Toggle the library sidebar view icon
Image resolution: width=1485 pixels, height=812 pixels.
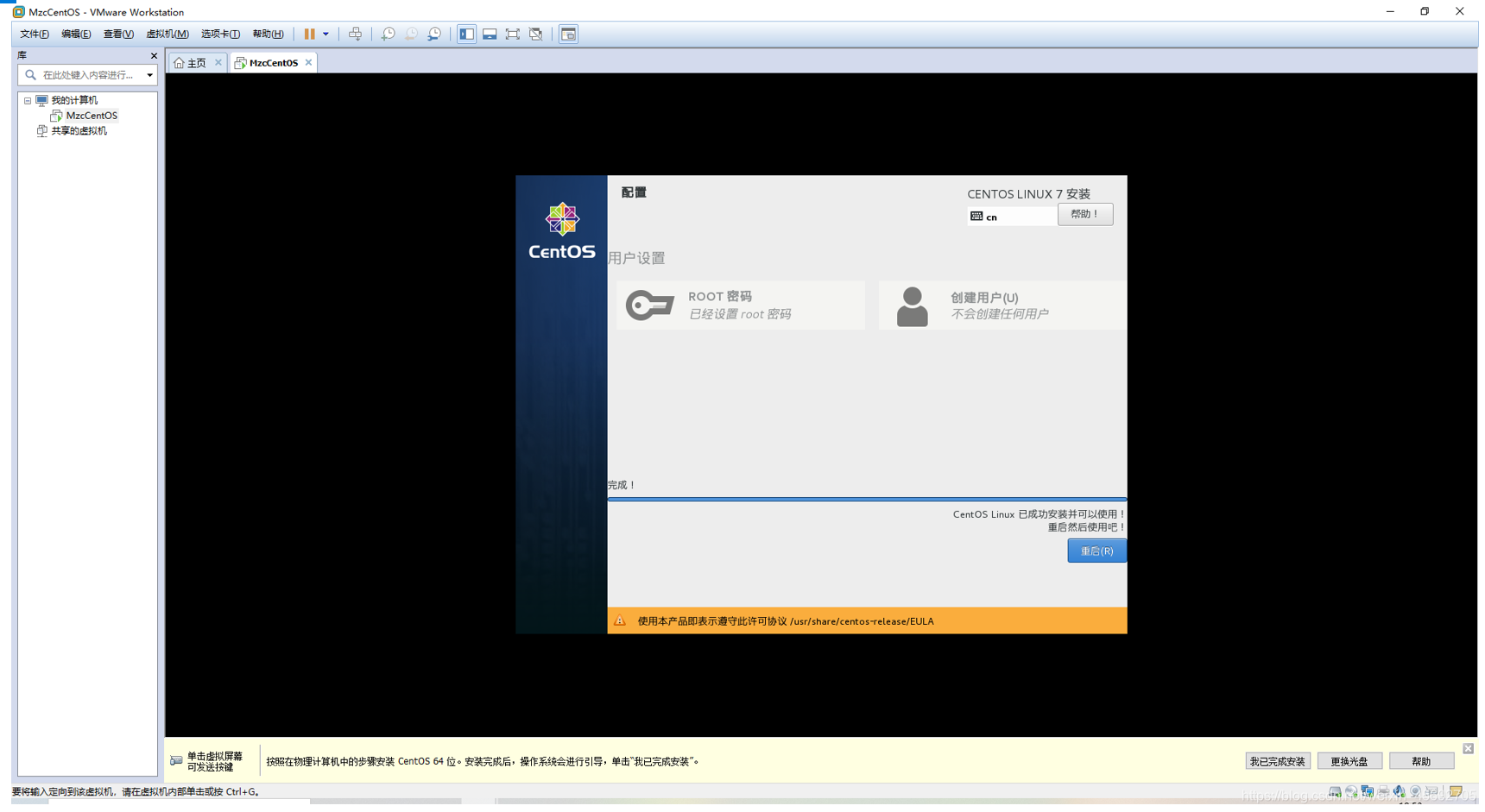[x=466, y=35]
